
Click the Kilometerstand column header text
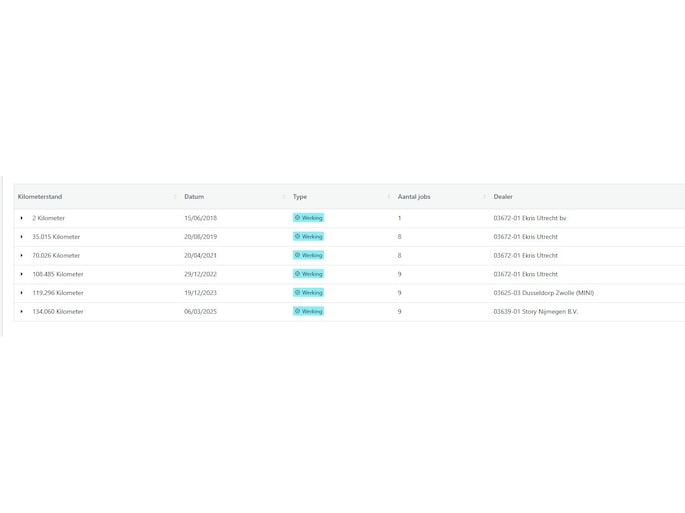tap(40, 197)
